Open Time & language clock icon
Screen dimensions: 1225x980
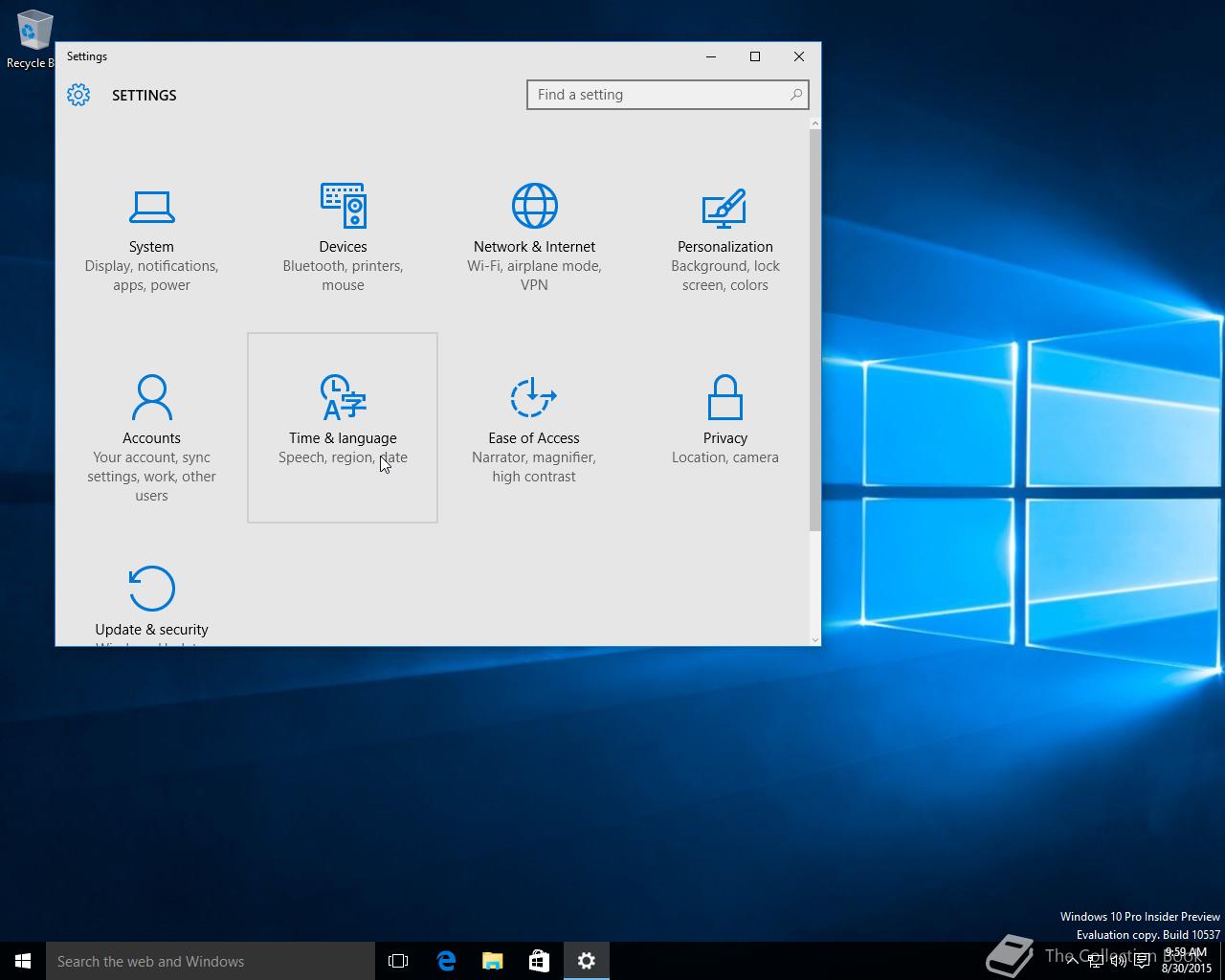coord(343,397)
